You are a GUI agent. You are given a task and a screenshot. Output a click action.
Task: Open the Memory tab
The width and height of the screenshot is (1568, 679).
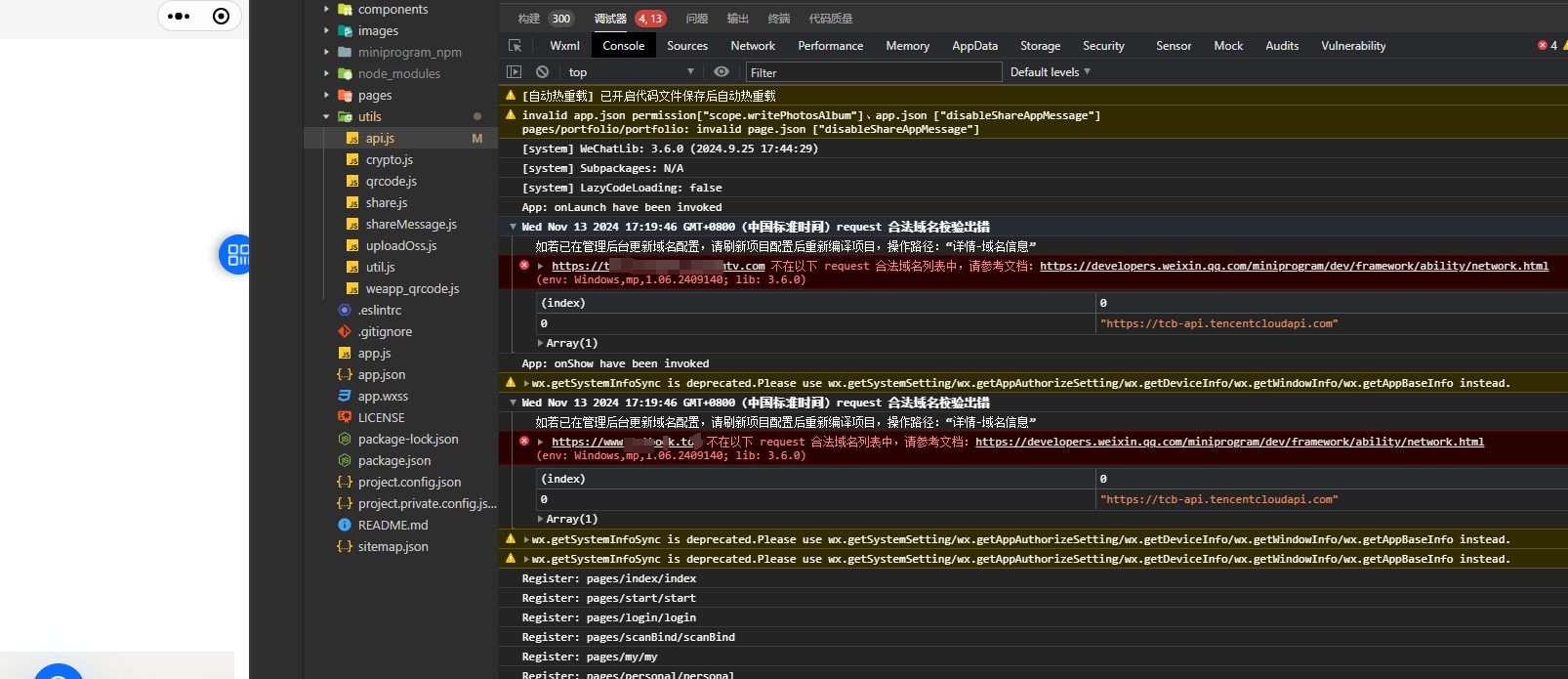pyautogui.click(x=907, y=46)
